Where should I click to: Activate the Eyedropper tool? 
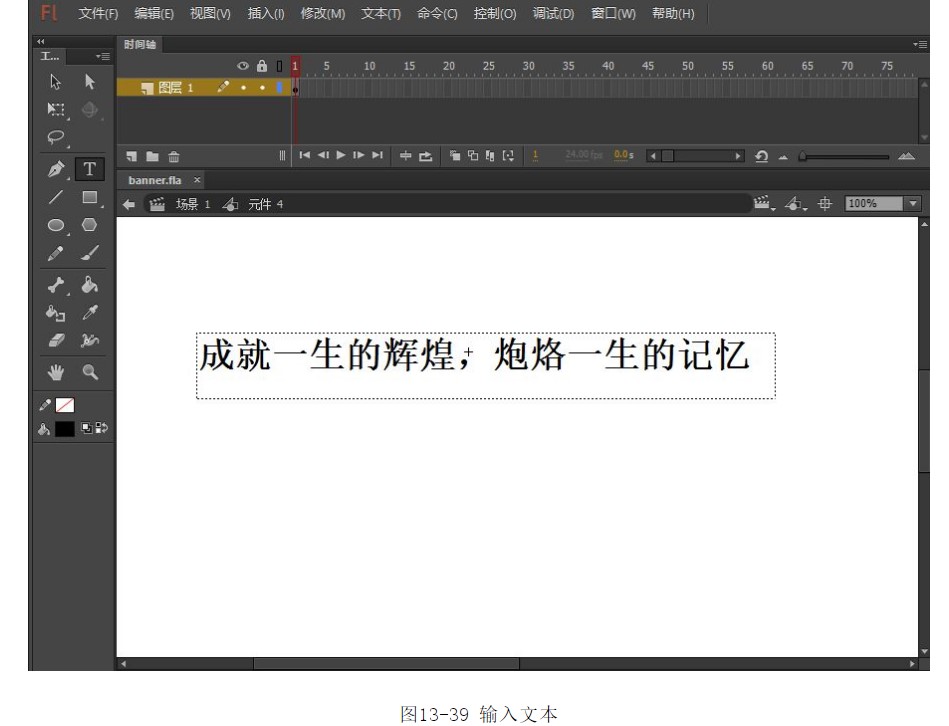click(x=89, y=313)
